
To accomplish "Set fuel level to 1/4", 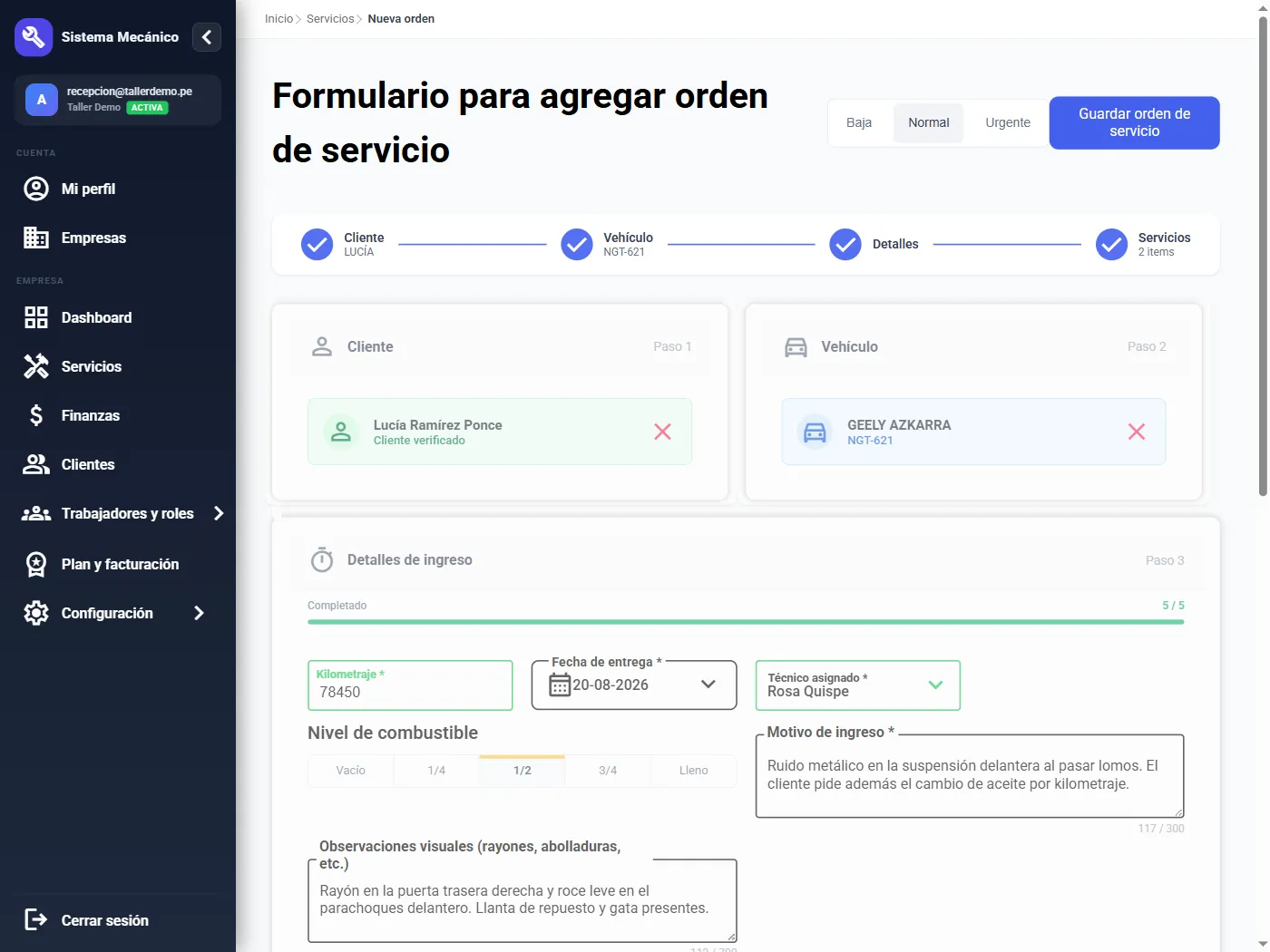I will point(436,771).
